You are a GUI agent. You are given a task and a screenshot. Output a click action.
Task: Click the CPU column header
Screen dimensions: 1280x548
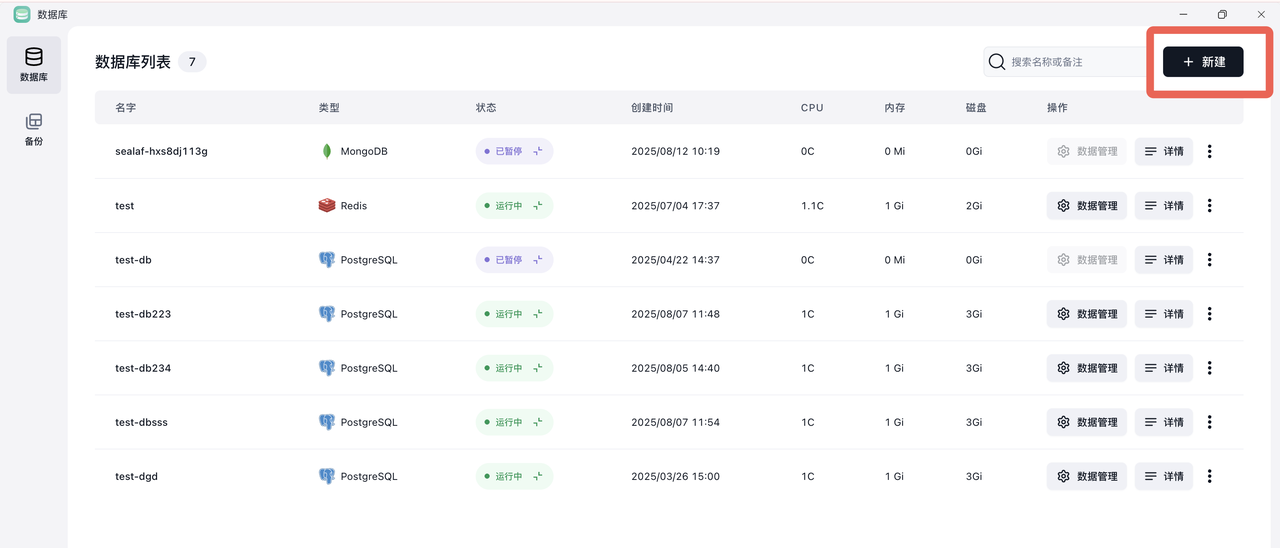tap(812, 107)
